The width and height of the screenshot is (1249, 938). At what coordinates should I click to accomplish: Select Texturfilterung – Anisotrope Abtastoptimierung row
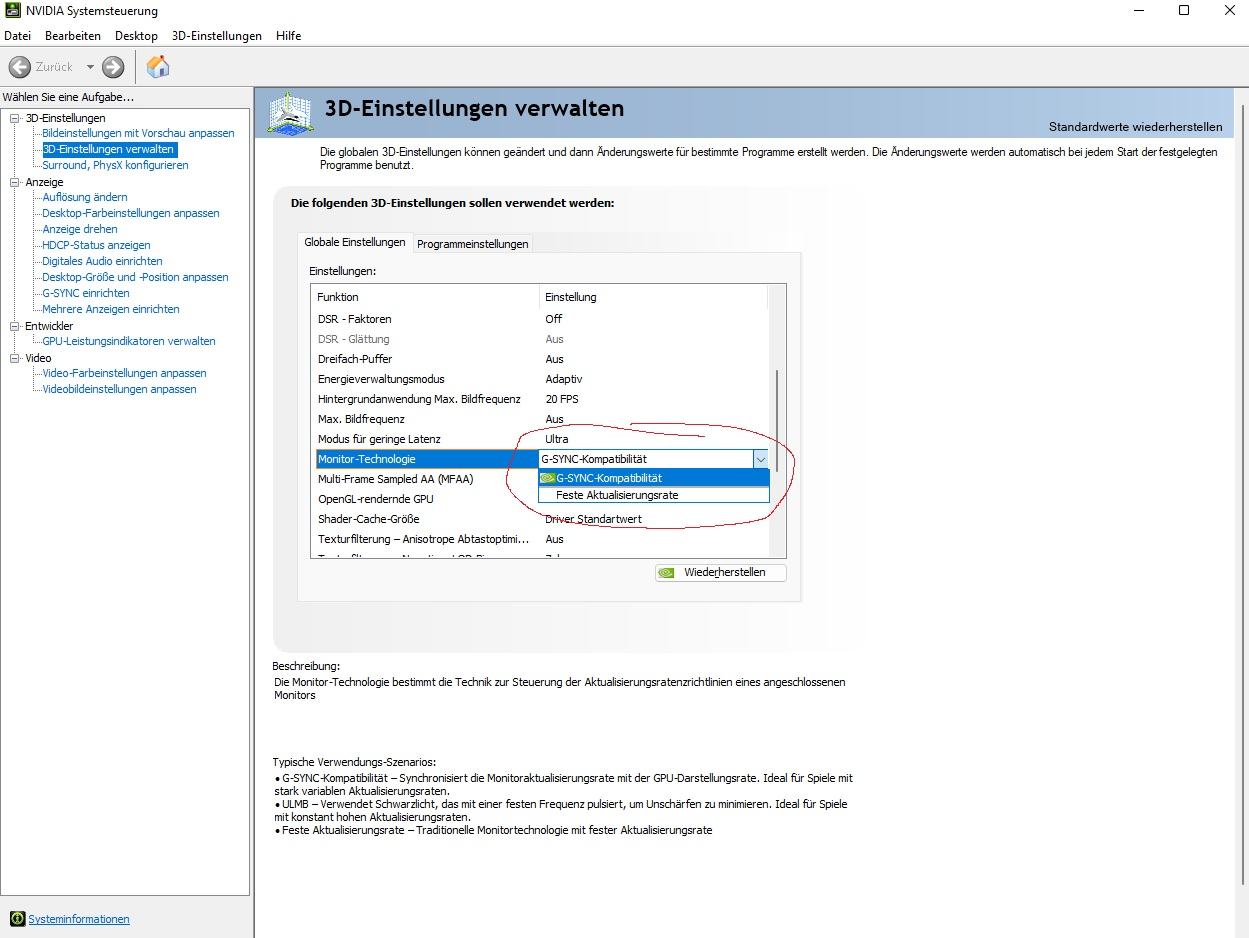point(541,539)
